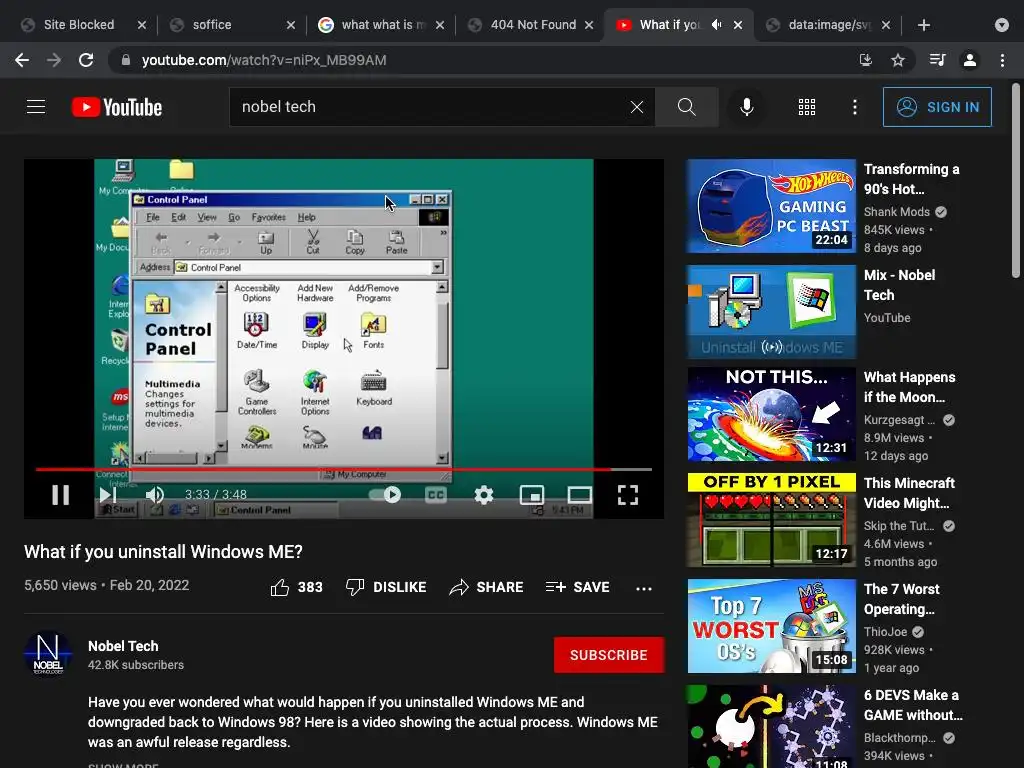
Task: Open the Chrome profile icon
Action: click(x=970, y=60)
